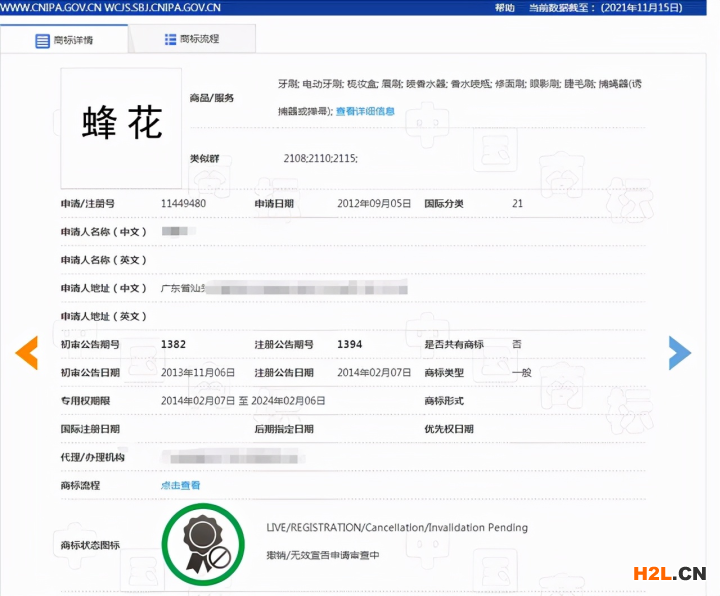
Task: Open the 帮助 help link
Action: (x=505, y=8)
